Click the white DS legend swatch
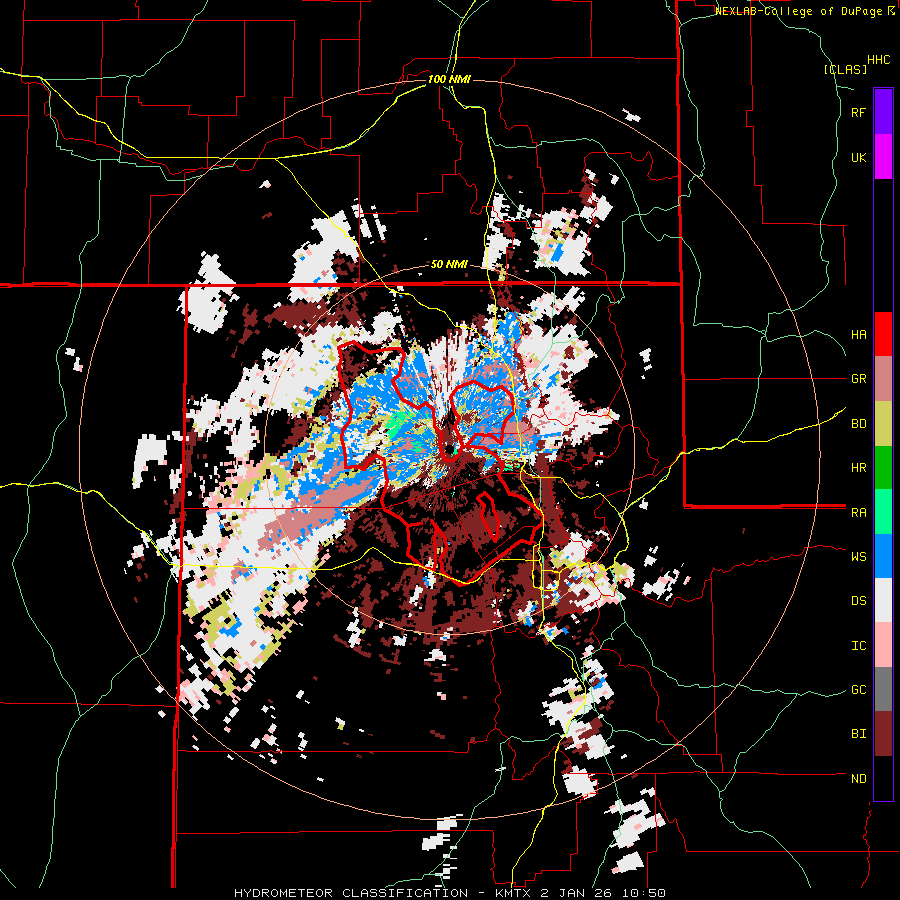This screenshot has width=900, height=900. (883, 601)
